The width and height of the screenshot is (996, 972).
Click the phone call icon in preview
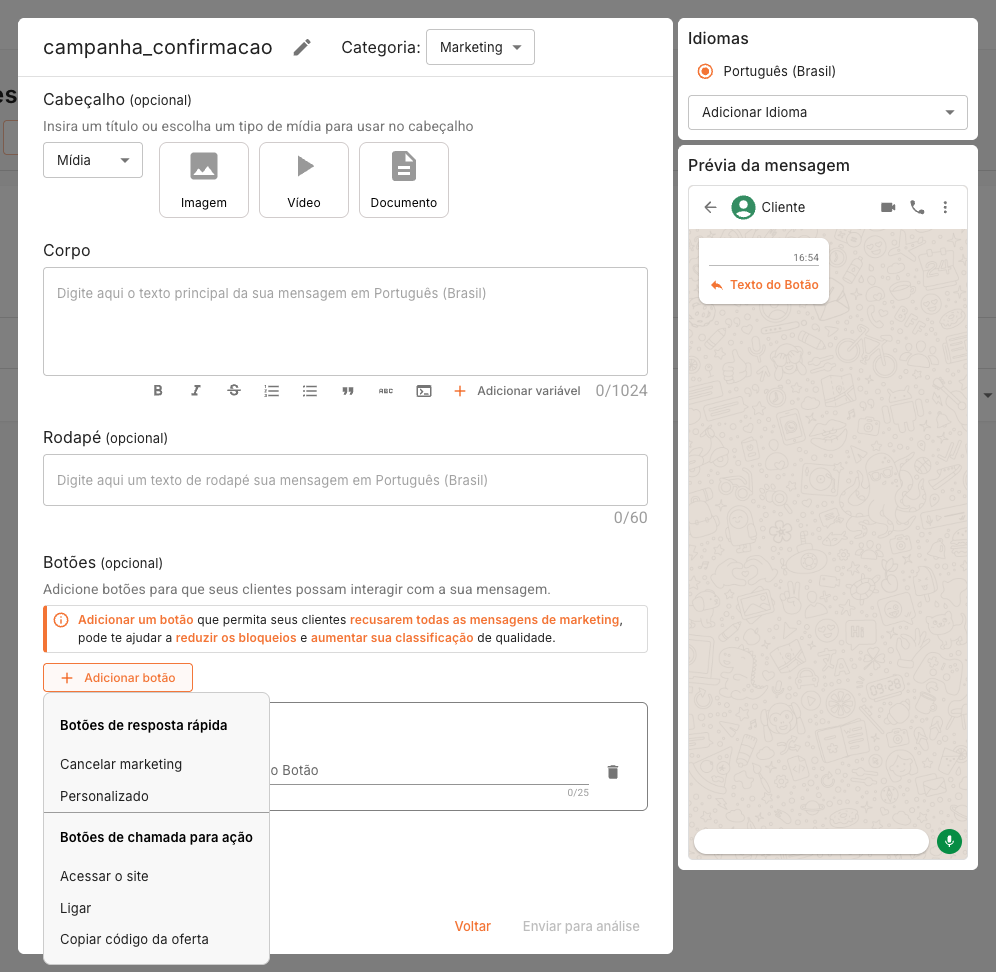click(x=917, y=207)
